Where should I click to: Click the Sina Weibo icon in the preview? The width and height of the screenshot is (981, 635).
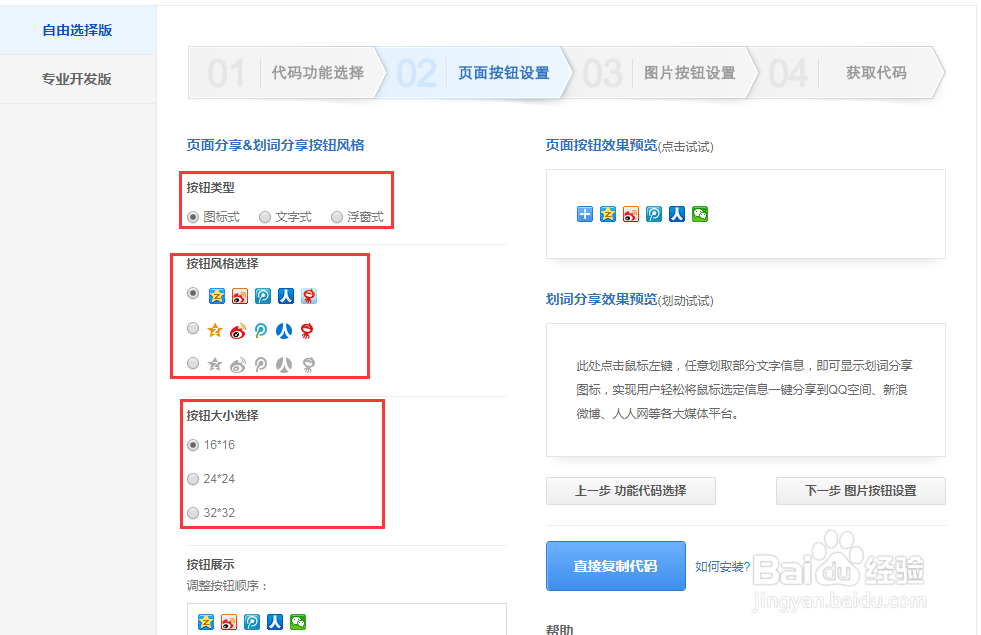tap(631, 214)
